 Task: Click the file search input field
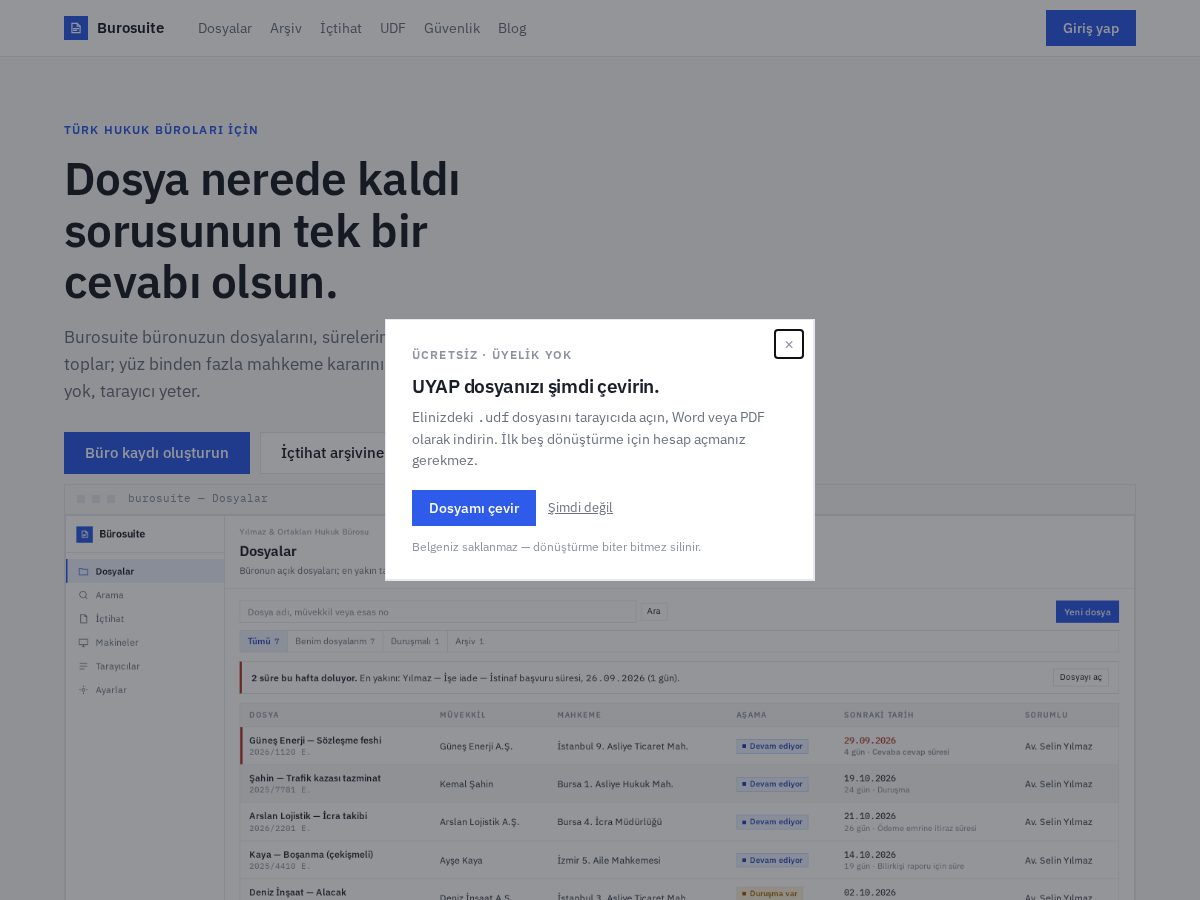tap(438, 611)
